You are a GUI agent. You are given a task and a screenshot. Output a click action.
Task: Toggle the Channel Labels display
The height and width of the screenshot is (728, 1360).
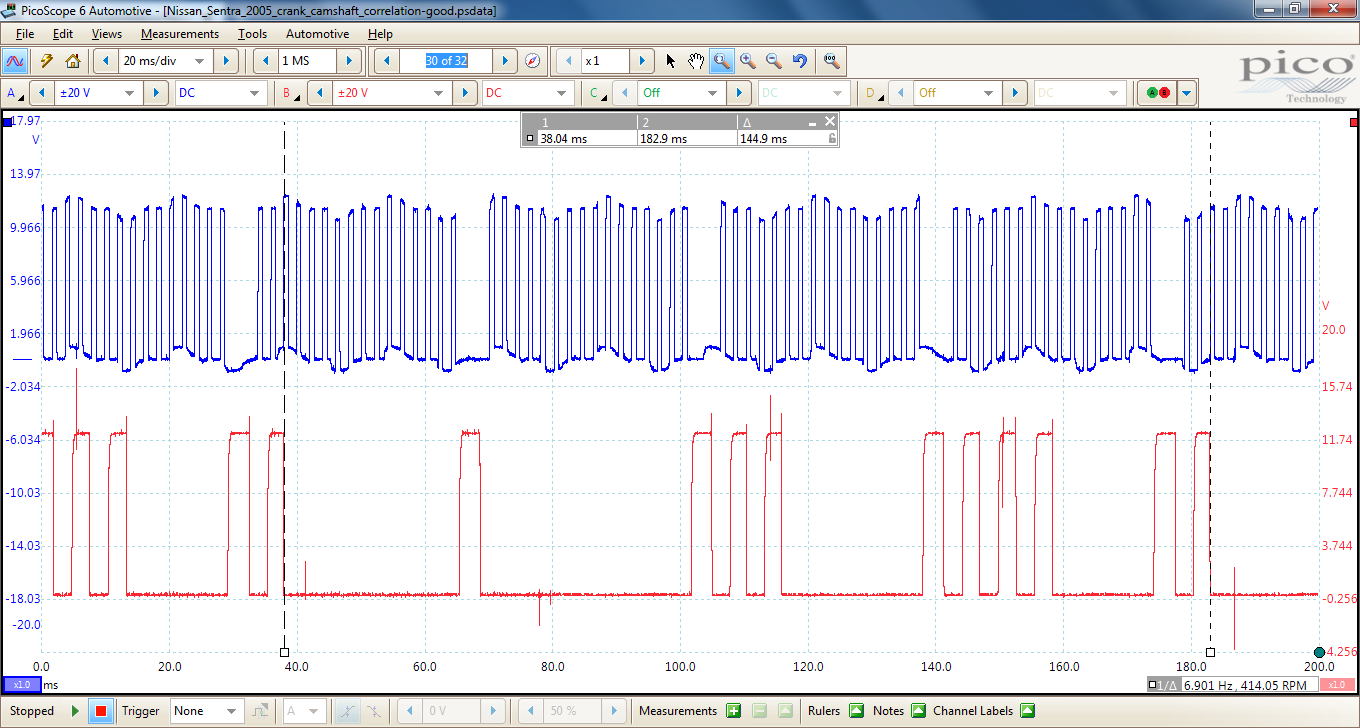tap(1027, 711)
